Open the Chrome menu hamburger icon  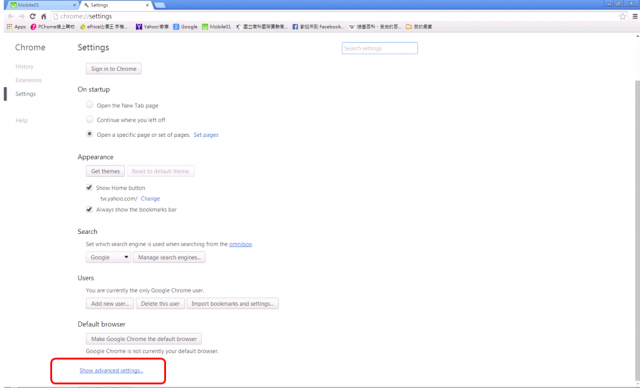(x=635, y=16)
